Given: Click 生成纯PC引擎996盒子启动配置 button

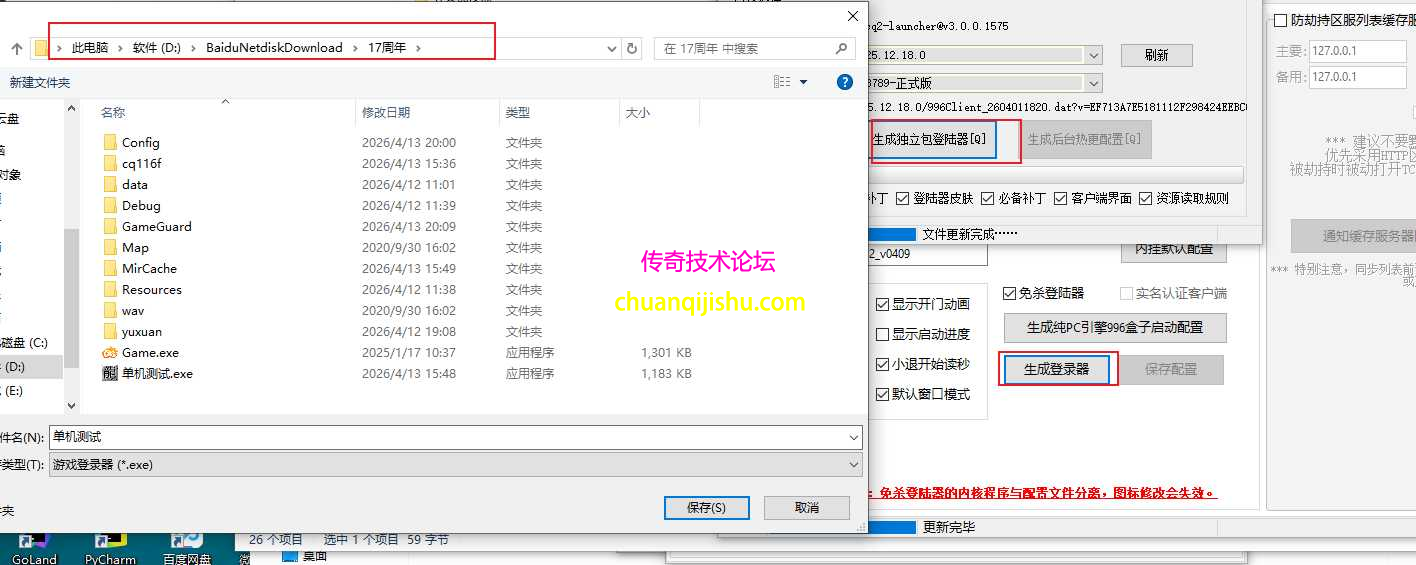Looking at the screenshot, I should [x=1113, y=327].
